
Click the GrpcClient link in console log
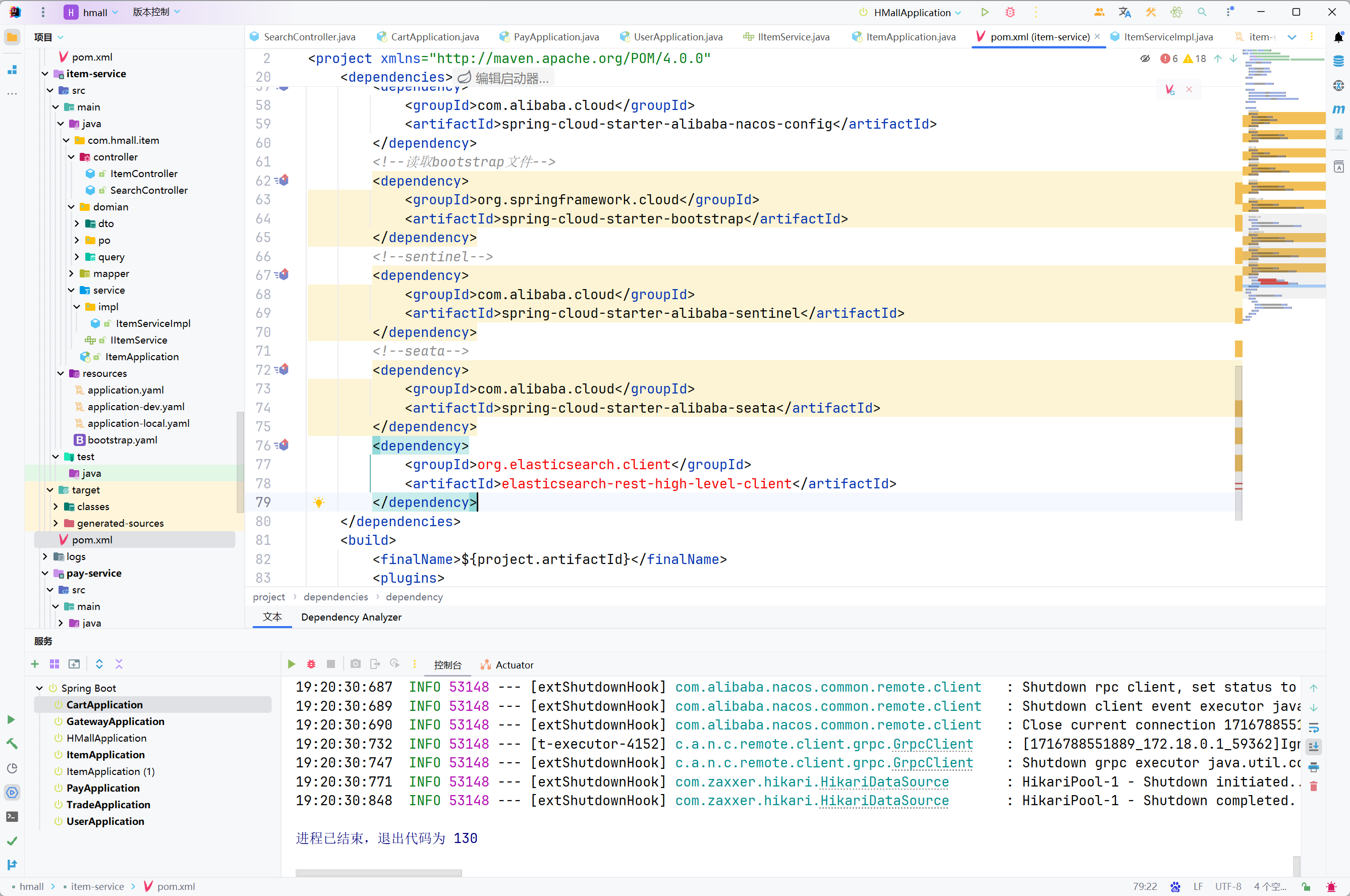click(932, 744)
